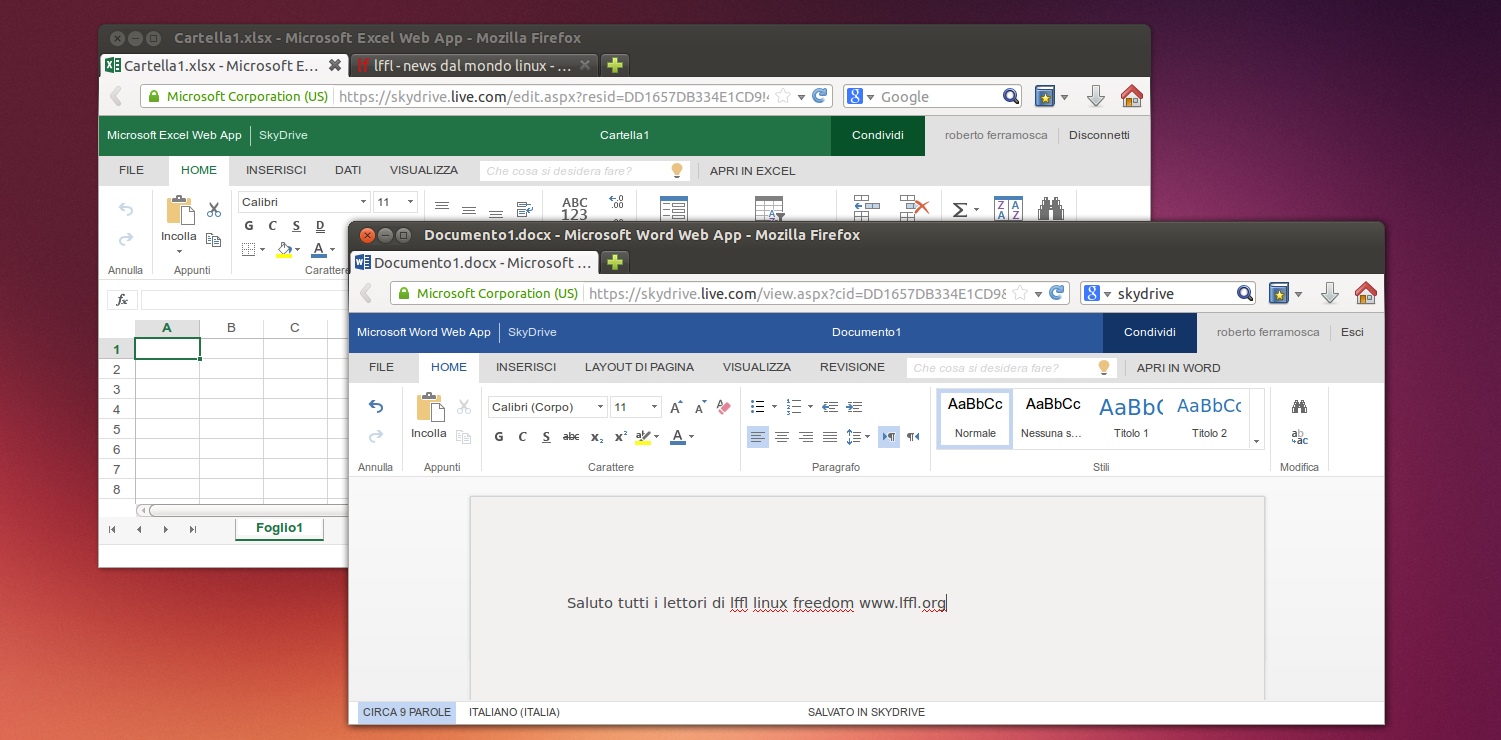Click Disconnetti in Excel Web App

[1099, 135]
